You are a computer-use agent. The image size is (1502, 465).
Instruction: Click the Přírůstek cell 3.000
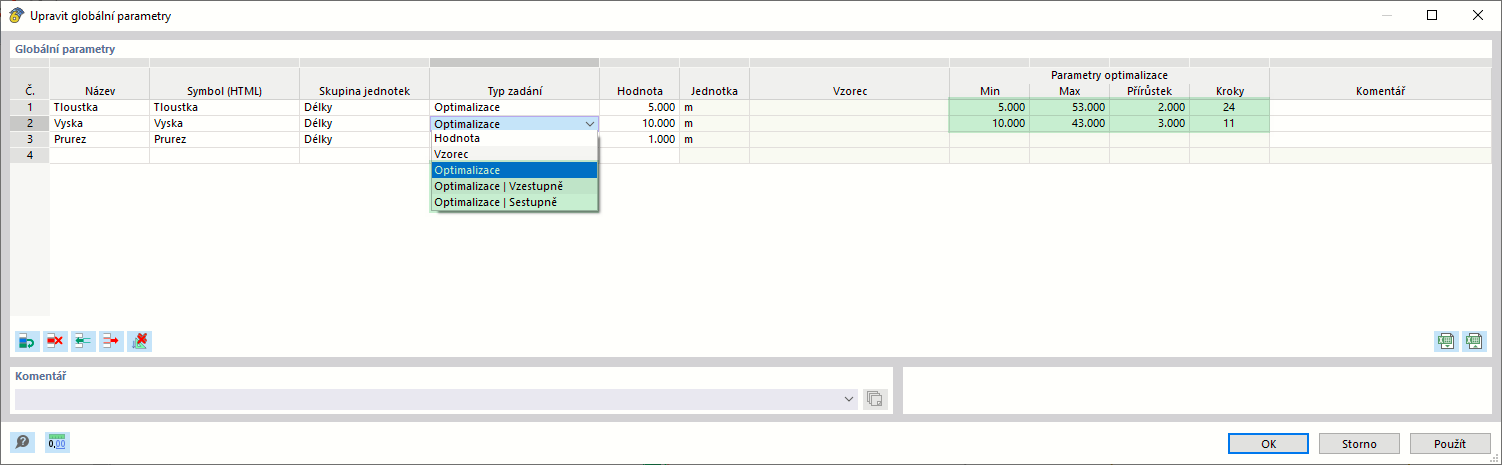[x=1149, y=123]
